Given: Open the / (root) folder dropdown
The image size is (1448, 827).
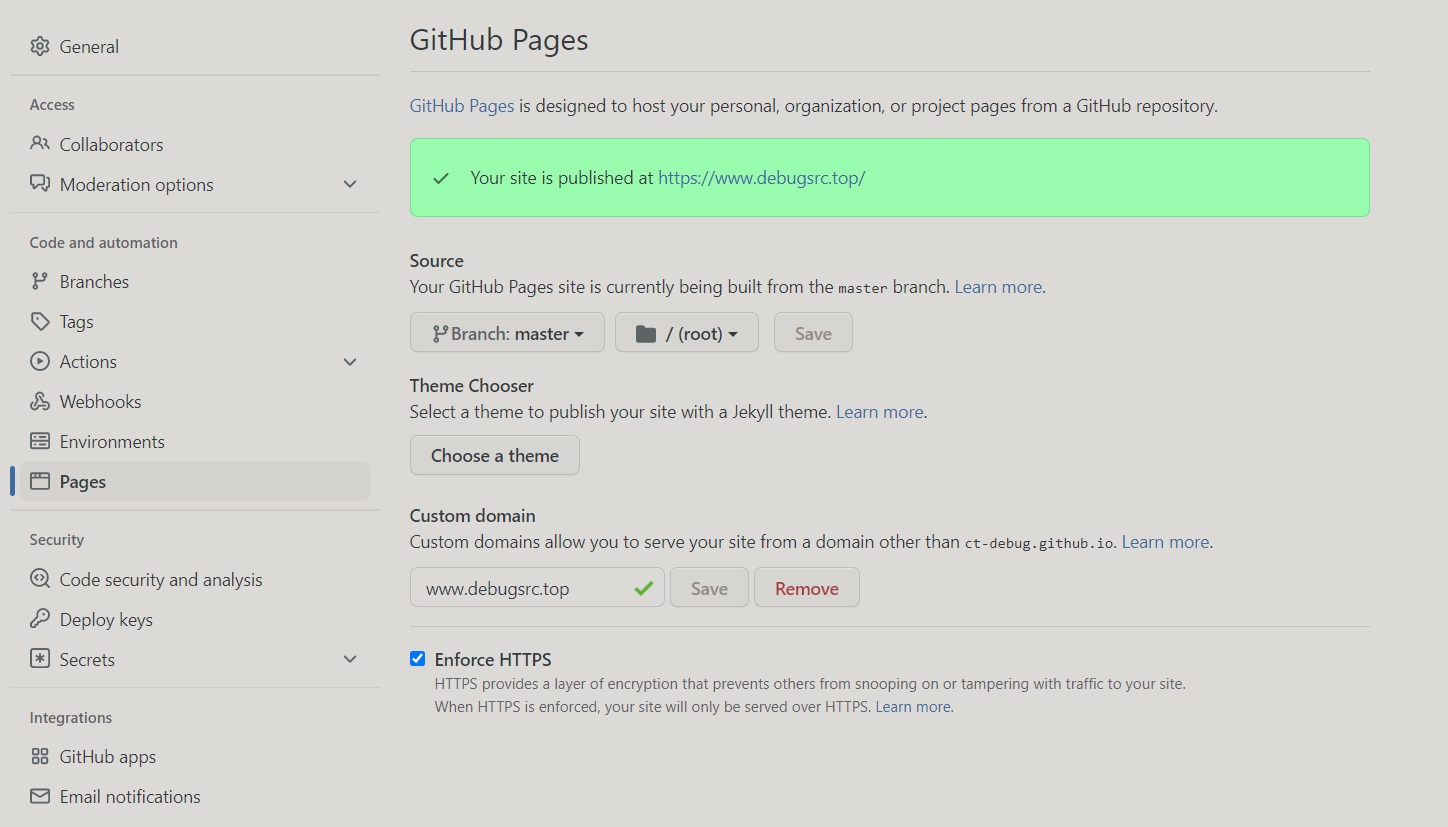Looking at the screenshot, I should click(x=686, y=333).
